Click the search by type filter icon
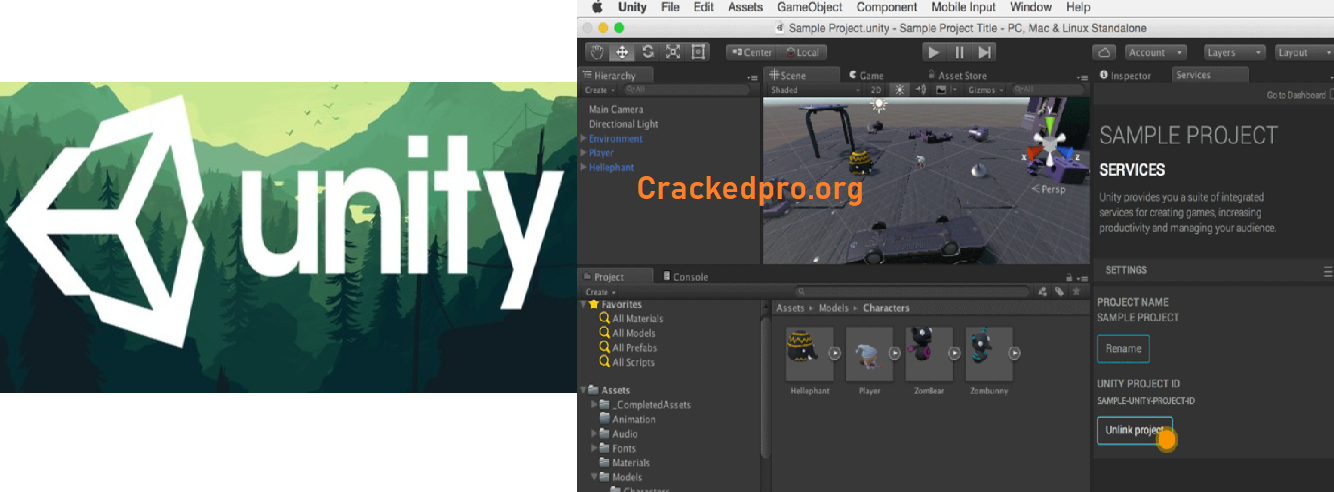The width and height of the screenshot is (1334, 492). click(1043, 292)
